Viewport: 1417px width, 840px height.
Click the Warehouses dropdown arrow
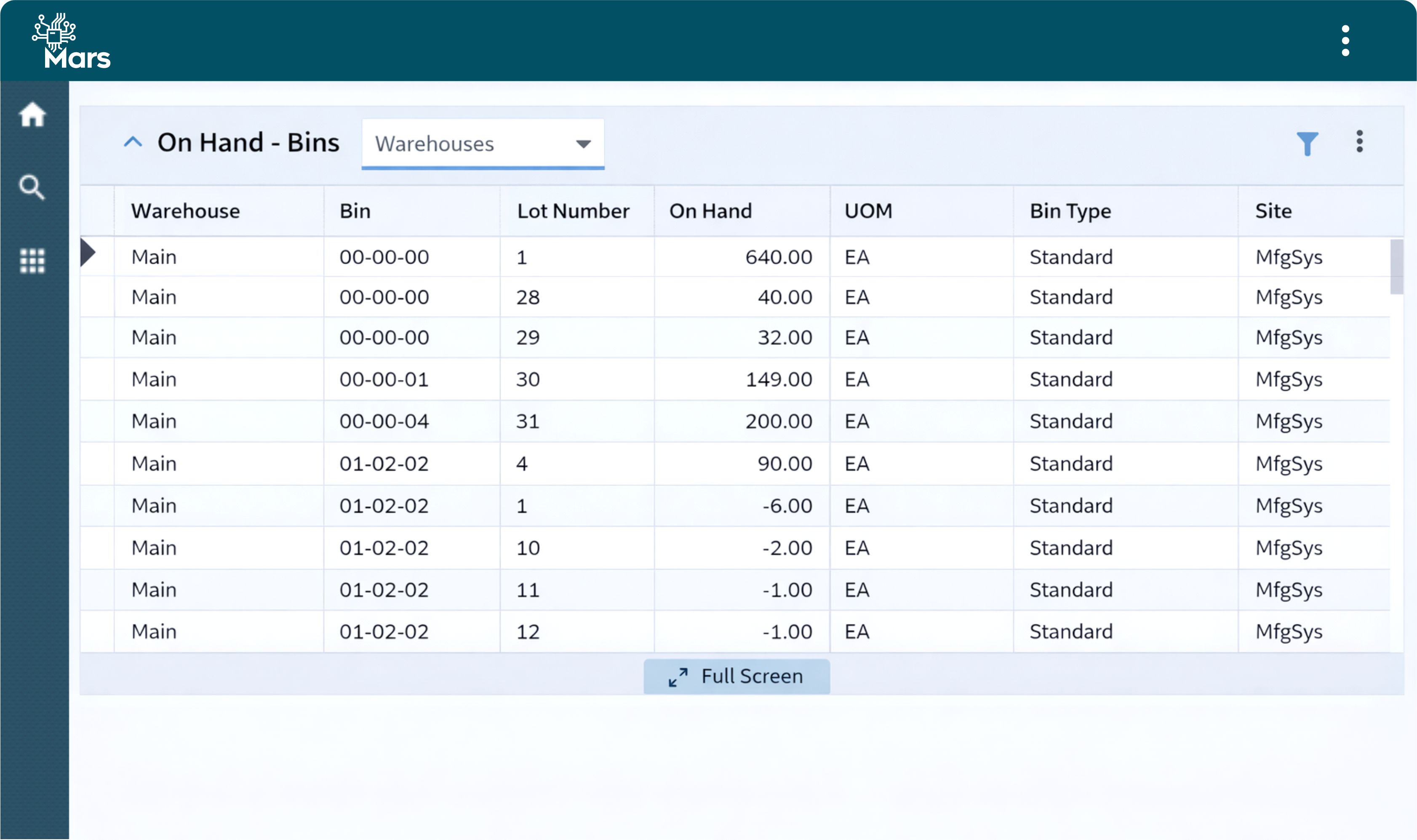[584, 144]
